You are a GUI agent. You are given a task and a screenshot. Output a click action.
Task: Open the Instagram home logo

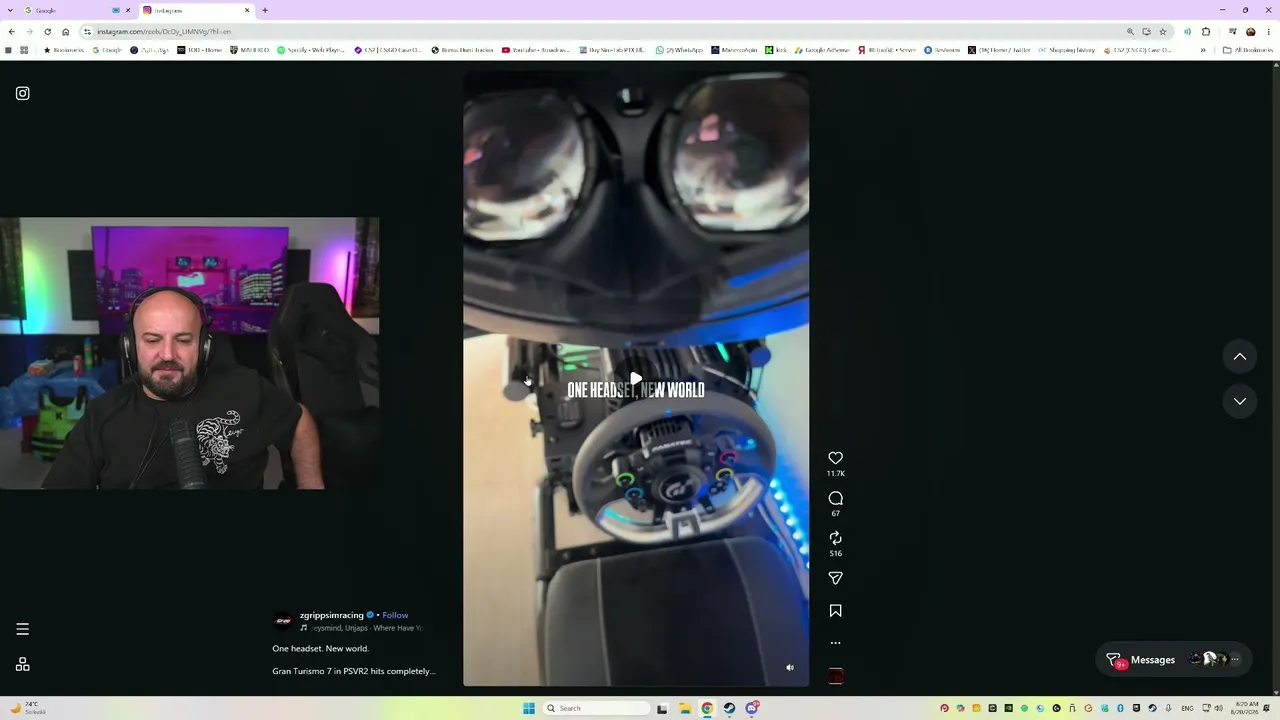click(23, 94)
